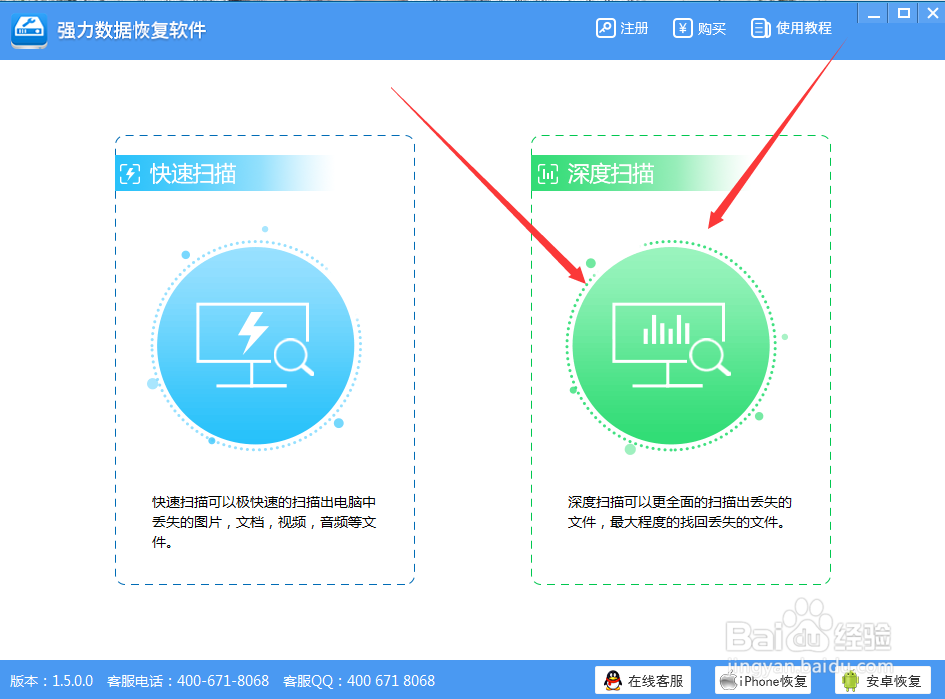Open the 注册 (register) option
This screenshot has height=699, width=945.
tap(622, 28)
